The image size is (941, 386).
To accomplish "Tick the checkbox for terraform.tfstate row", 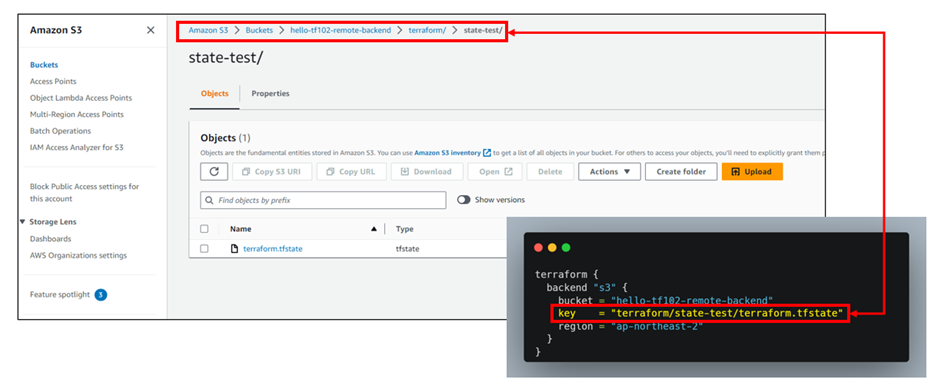I will (x=204, y=249).
